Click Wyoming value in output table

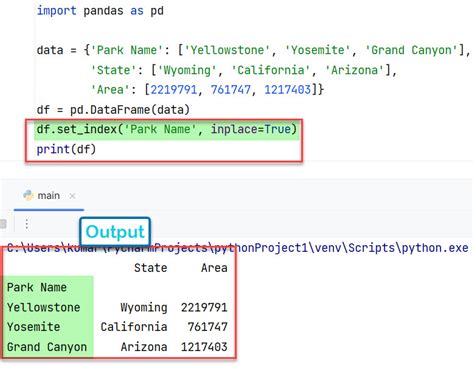coord(144,307)
